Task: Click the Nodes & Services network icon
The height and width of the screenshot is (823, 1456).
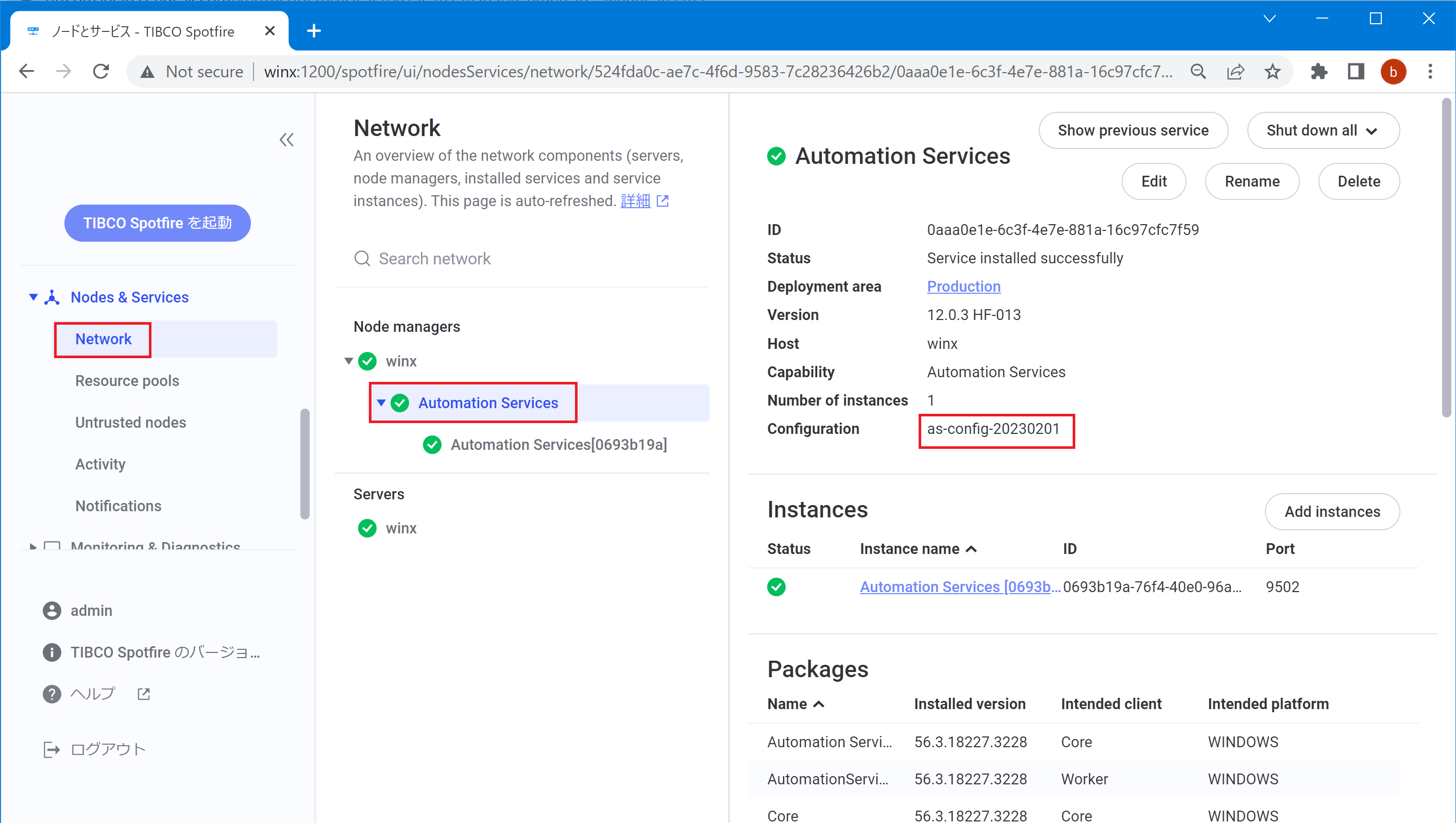Action: coord(52,297)
